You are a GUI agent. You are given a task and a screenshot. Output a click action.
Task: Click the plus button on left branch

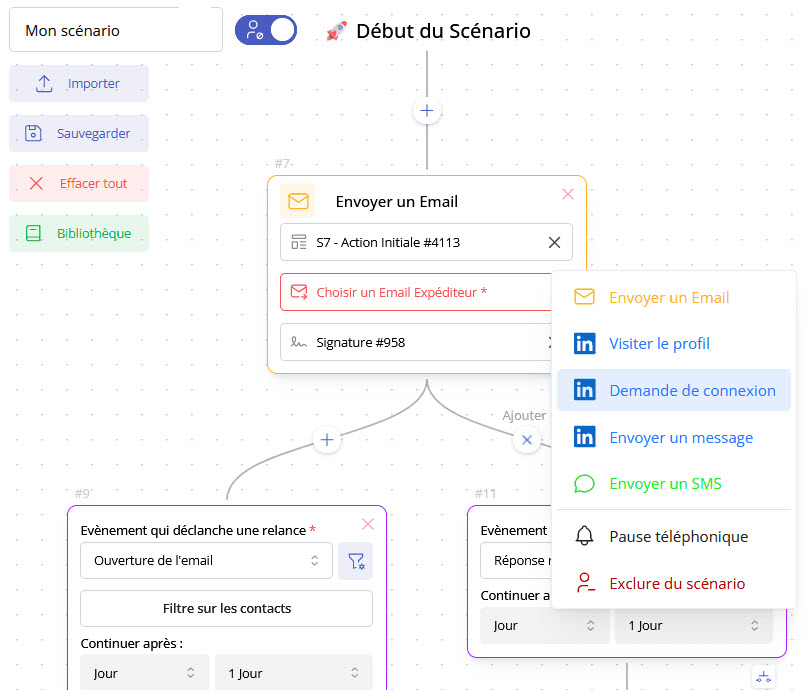[x=327, y=440]
